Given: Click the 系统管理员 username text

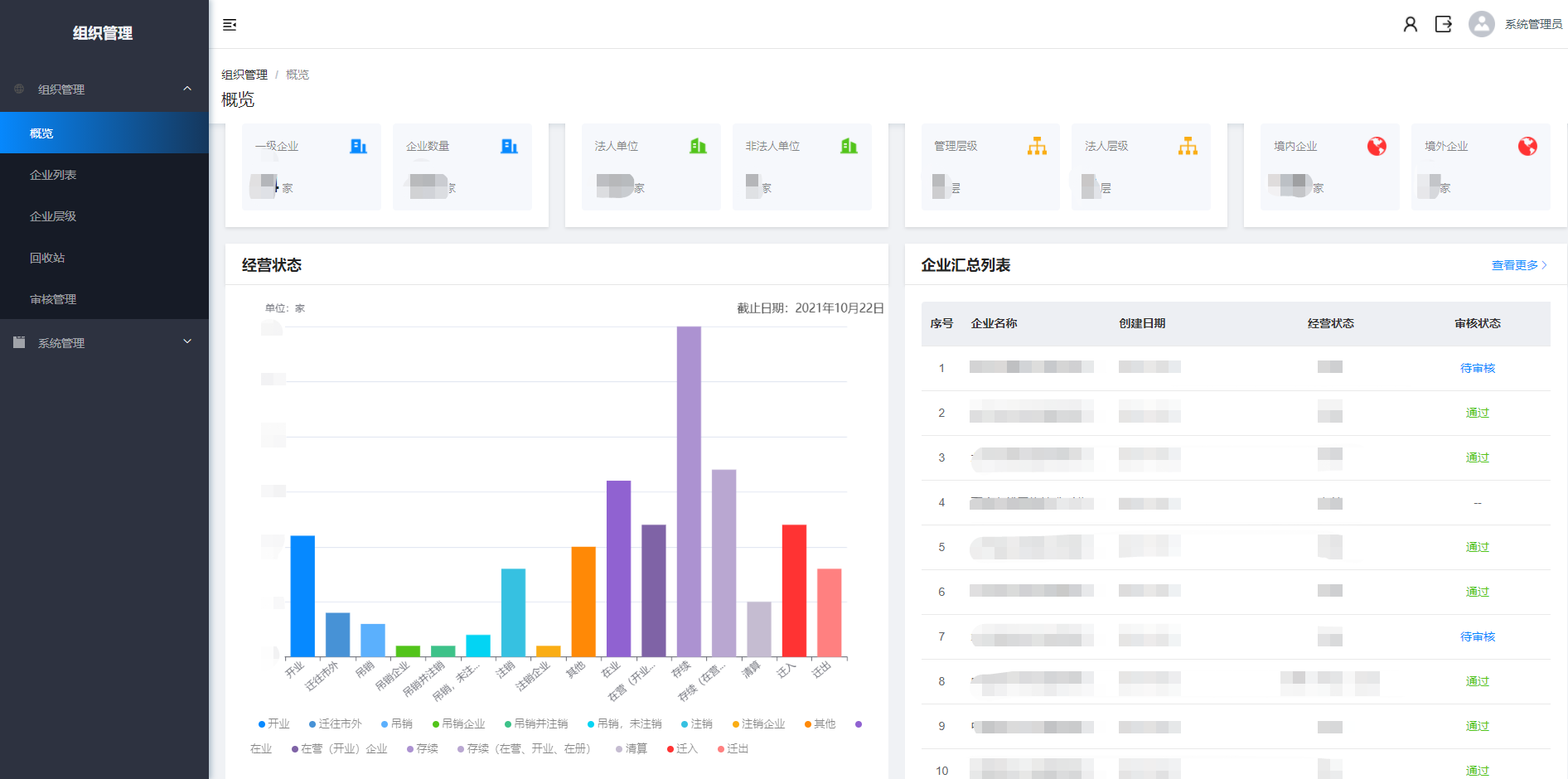Looking at the screenshot, I should 1533,24.
